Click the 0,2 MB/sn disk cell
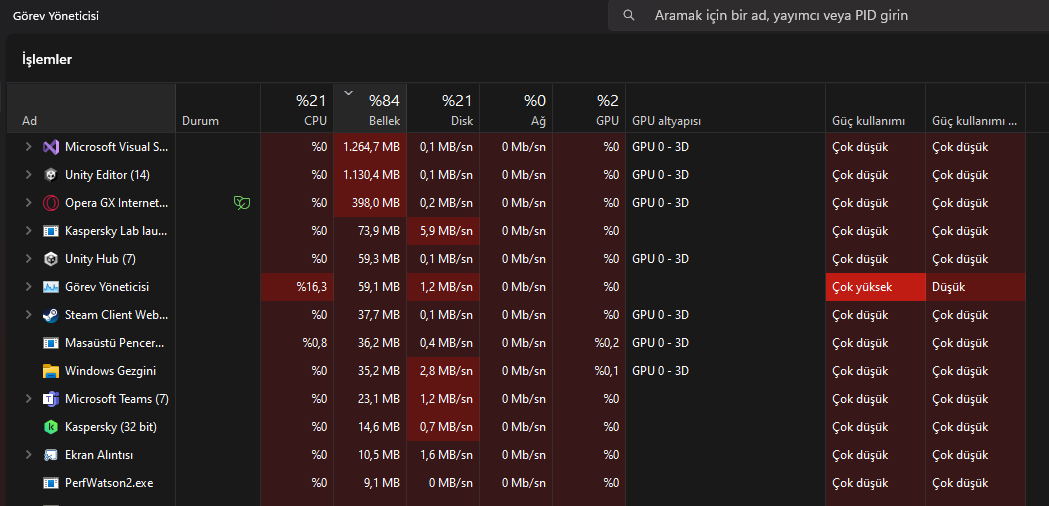1049x506 pixels. click(443, 203)
